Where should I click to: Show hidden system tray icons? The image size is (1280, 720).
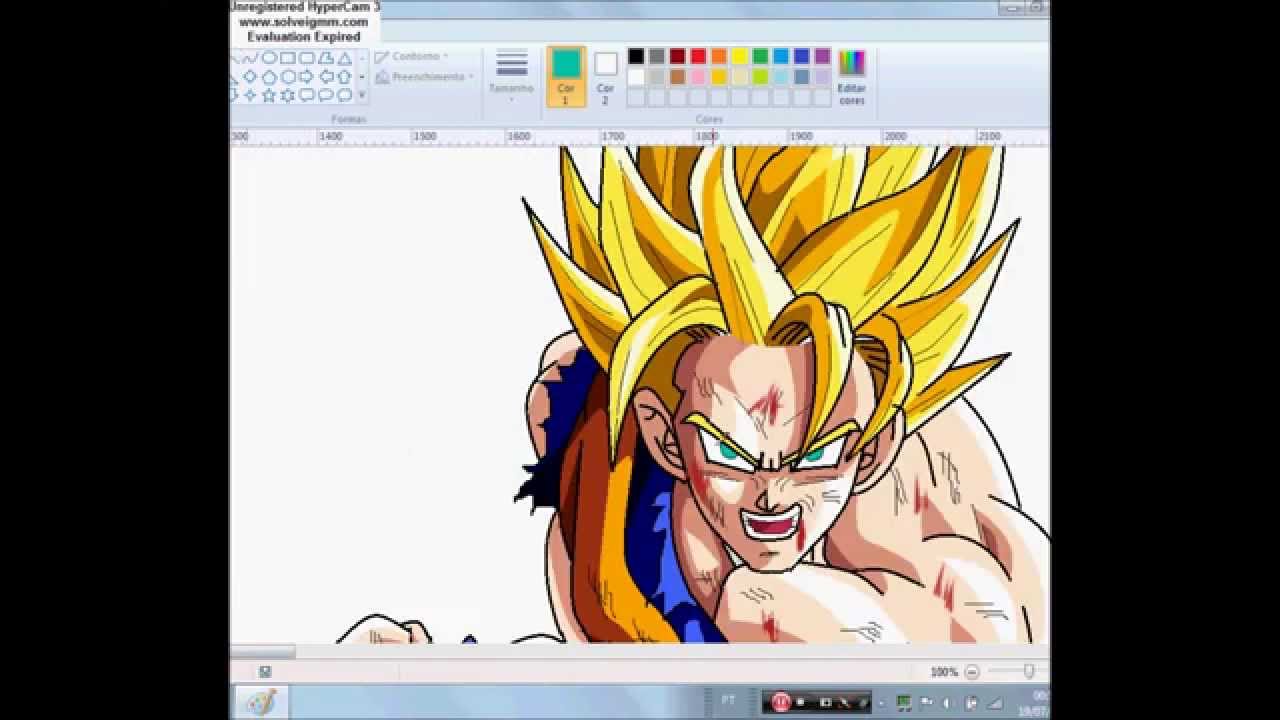pyautogui.click(x=884, y=702)
